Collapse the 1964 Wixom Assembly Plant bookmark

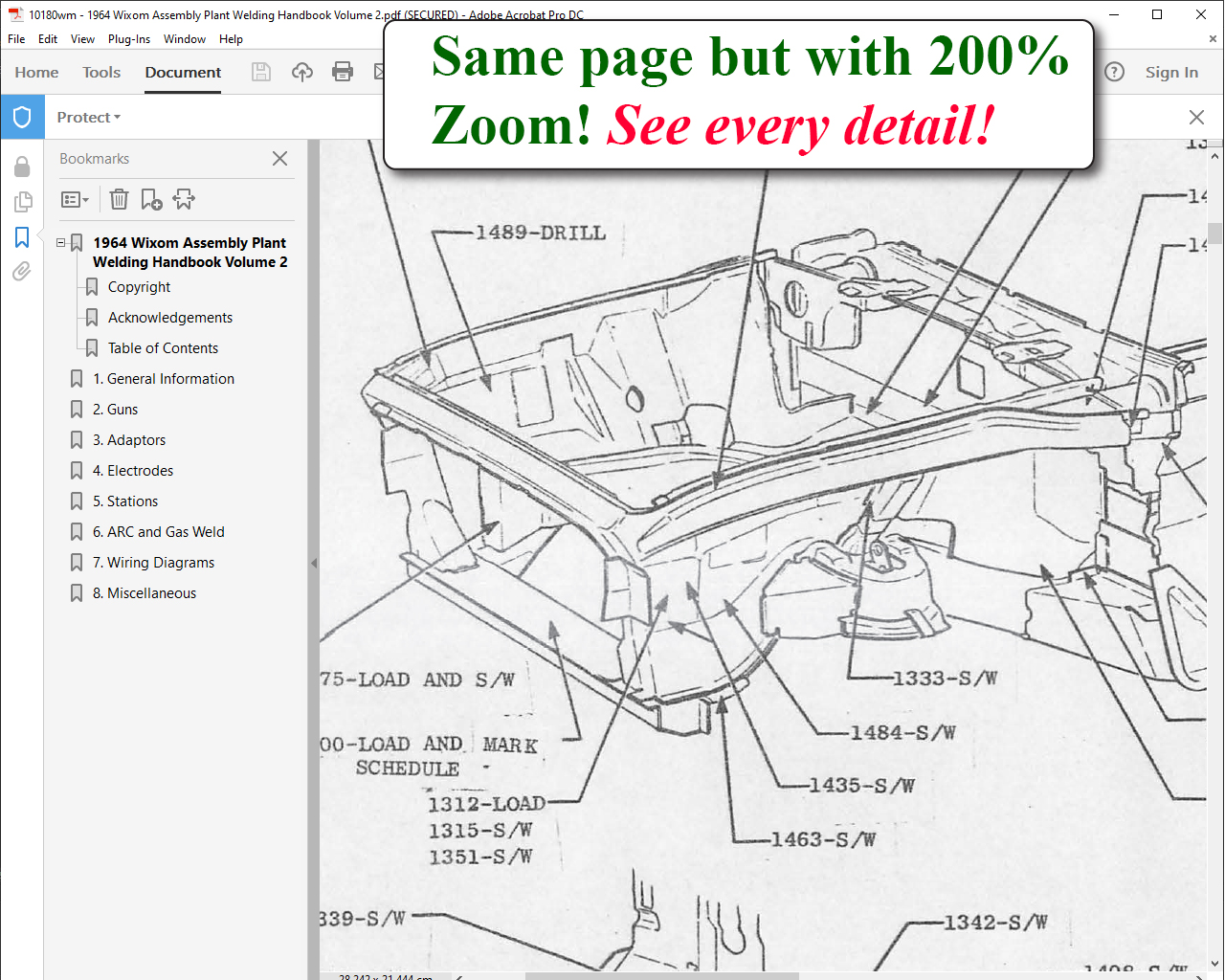61,243
